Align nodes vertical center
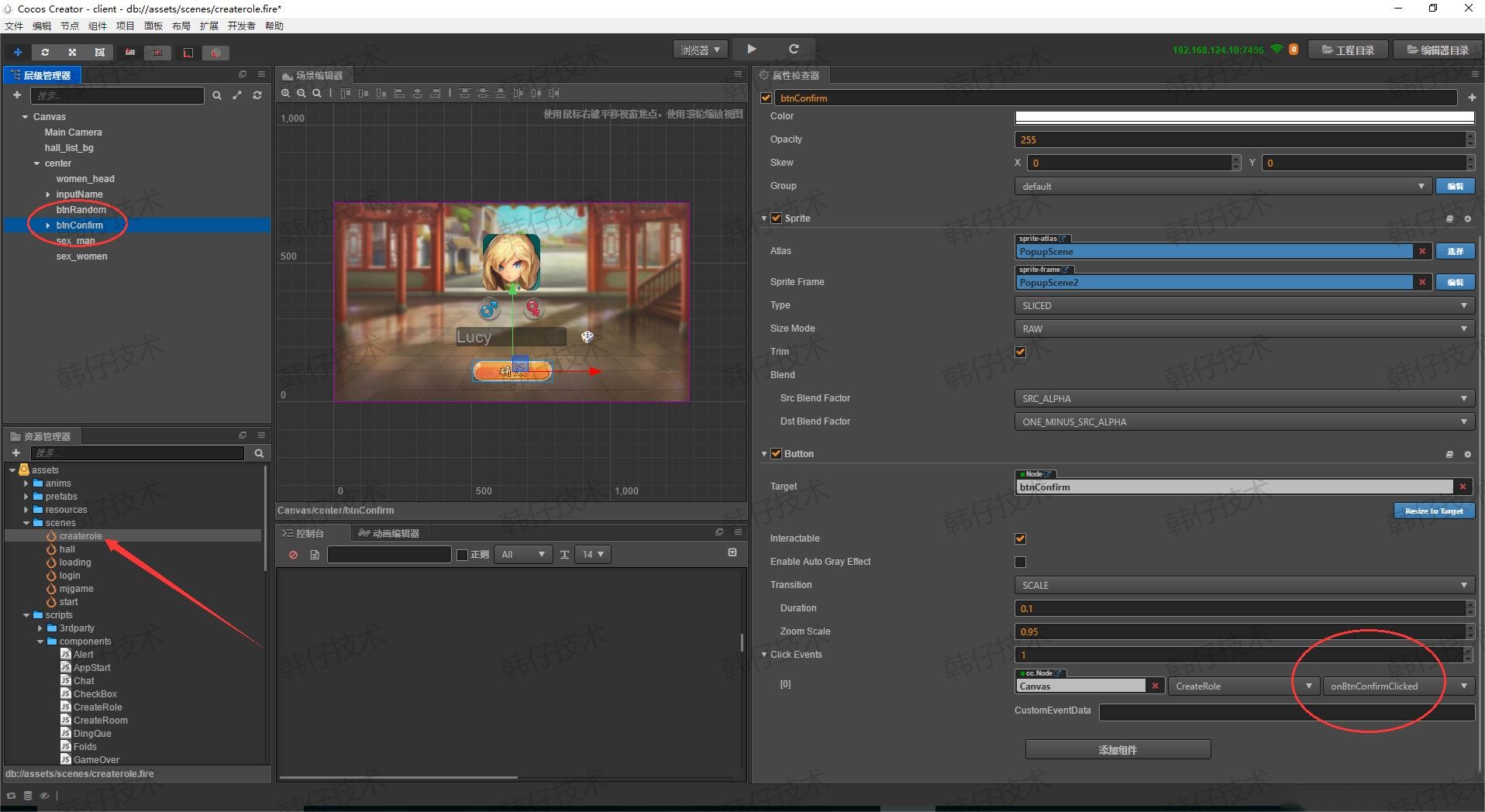The image size is (1485, 812). pyautogui.click(x=363, y=93)
